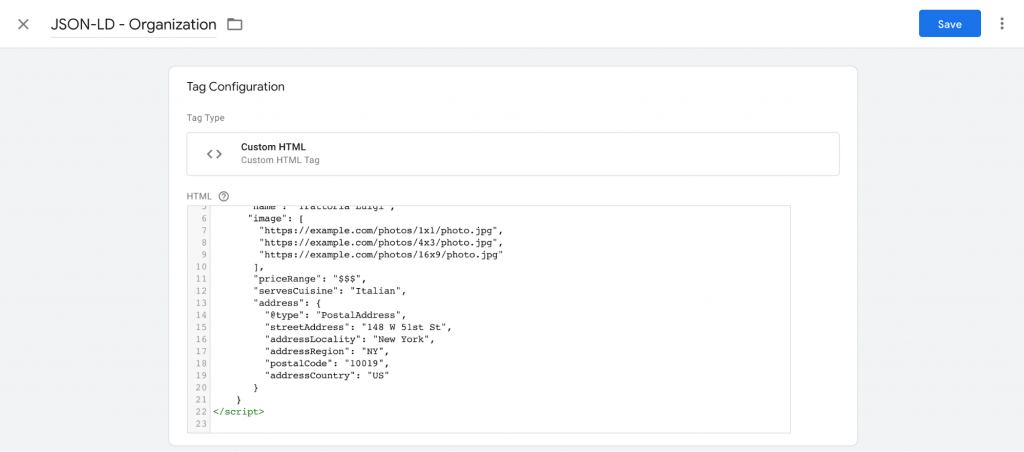Click line number 13 in the gutter
Screen dimensions: 1024x452
[x=201, y=303]
